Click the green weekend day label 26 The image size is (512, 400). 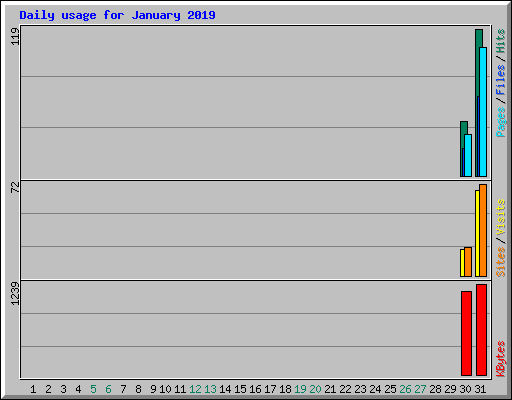[x=405, y=389]
